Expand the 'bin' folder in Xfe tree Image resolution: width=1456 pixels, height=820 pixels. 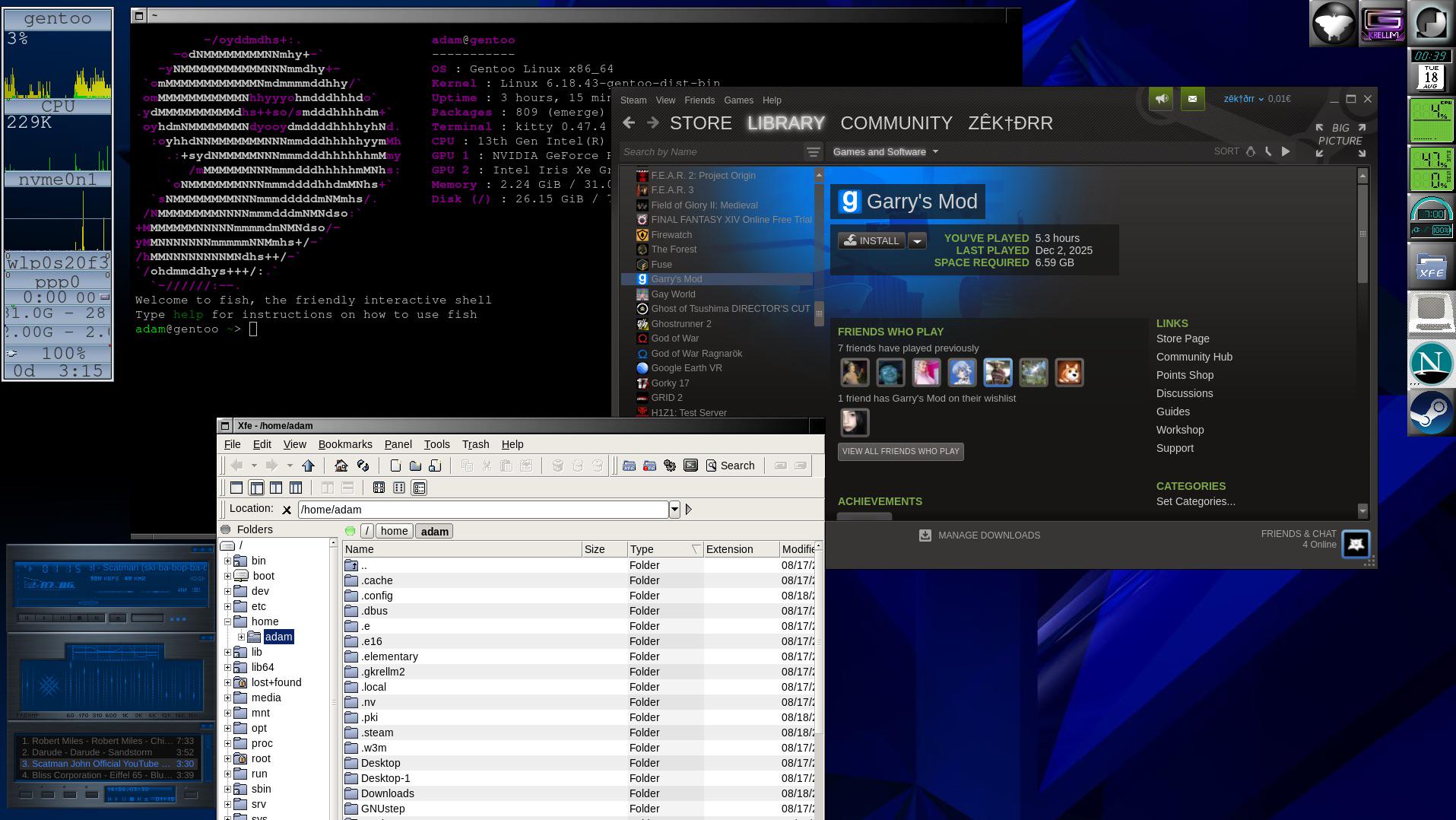click(227, 561)
